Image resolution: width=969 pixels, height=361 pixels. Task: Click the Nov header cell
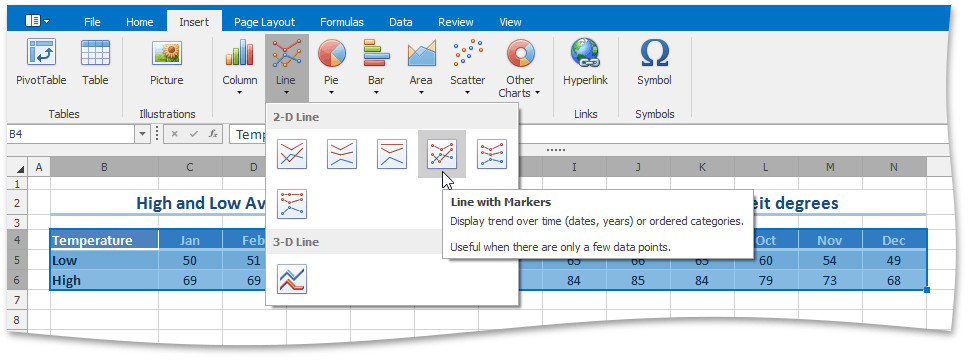tap(830, 240)
